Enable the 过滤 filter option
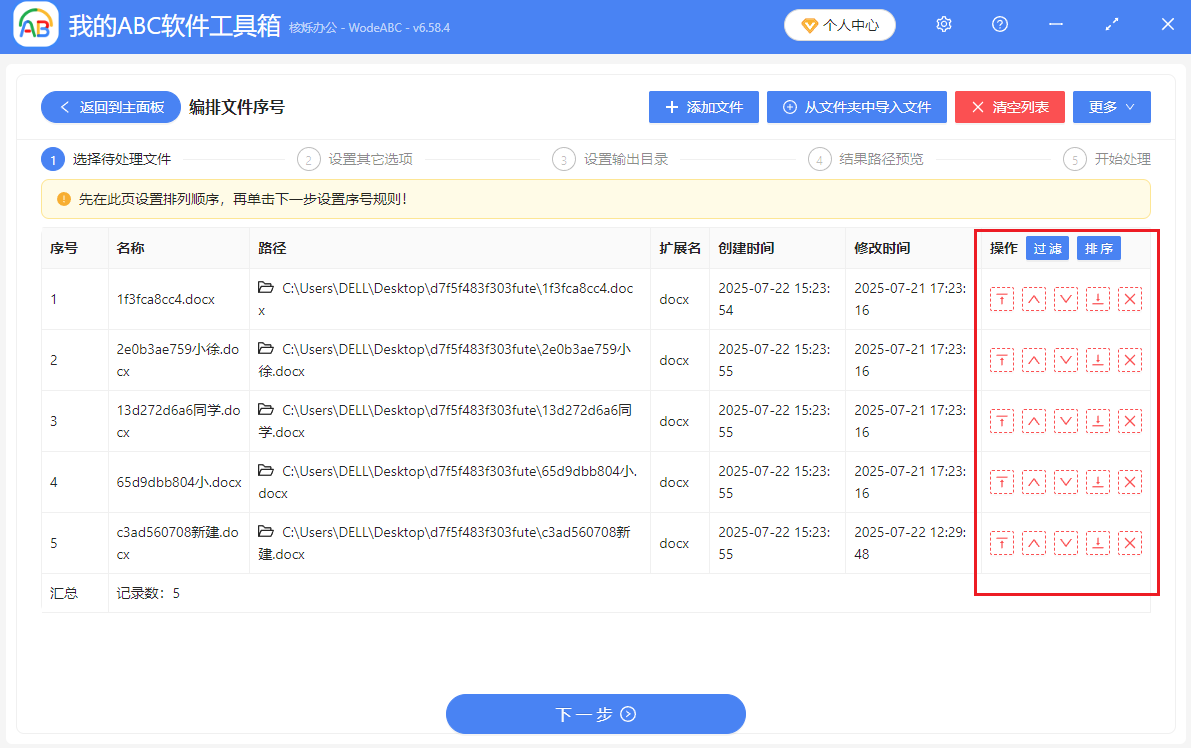The width and height of the screenshot is (1191, 748). coord(1047,247)
